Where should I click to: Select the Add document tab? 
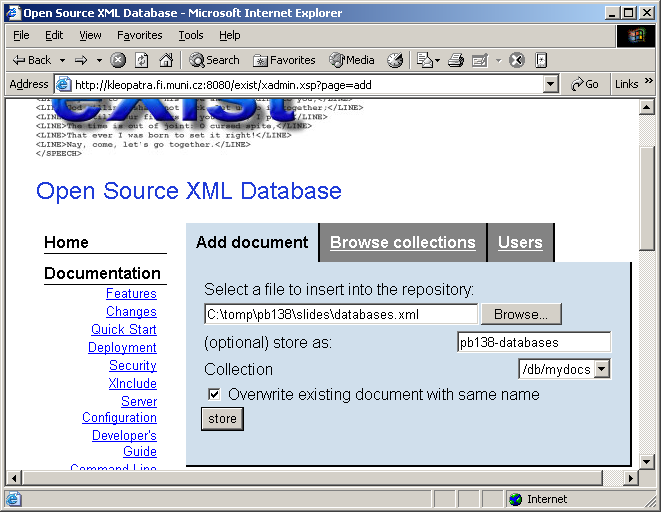point(252,242)
